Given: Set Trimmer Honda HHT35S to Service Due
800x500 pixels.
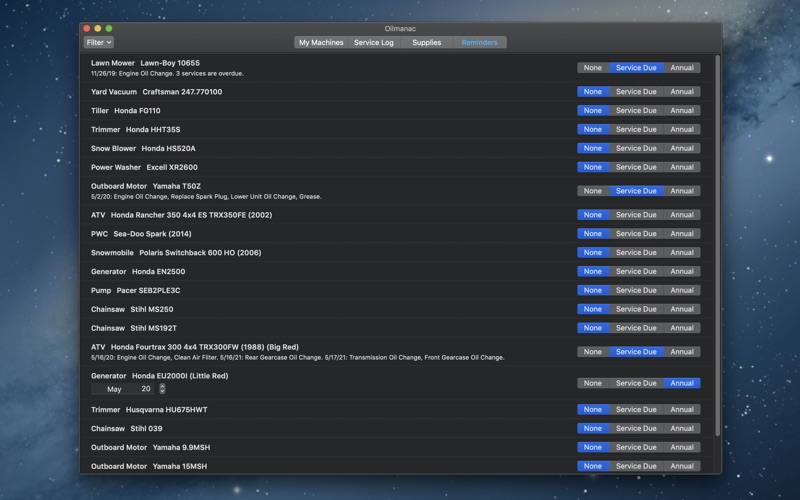Looking at the screenshot, I should point(636,130).
